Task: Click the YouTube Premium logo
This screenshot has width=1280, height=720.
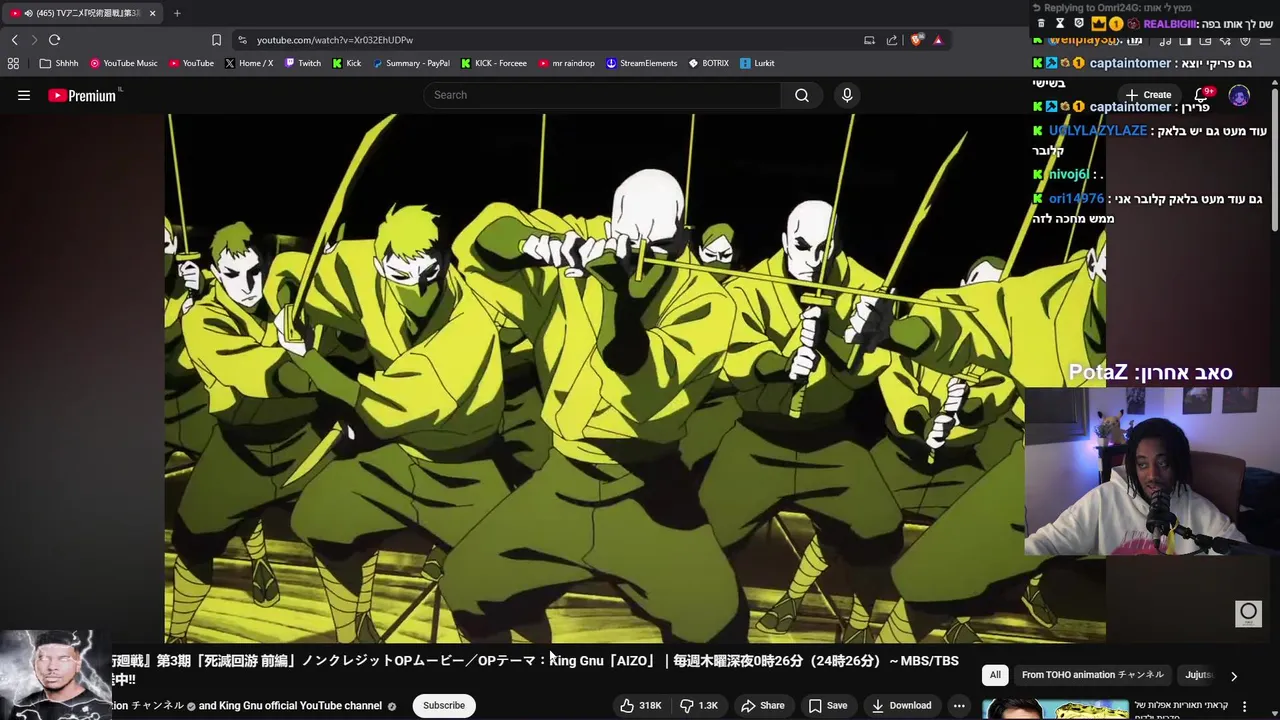Action: 82,95
